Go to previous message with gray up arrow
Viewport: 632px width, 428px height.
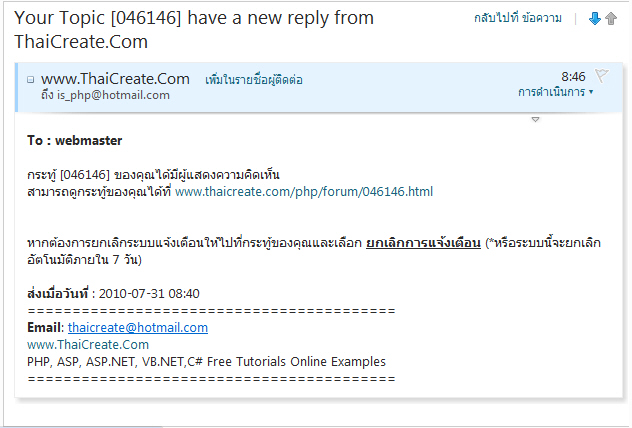point(610,18)
